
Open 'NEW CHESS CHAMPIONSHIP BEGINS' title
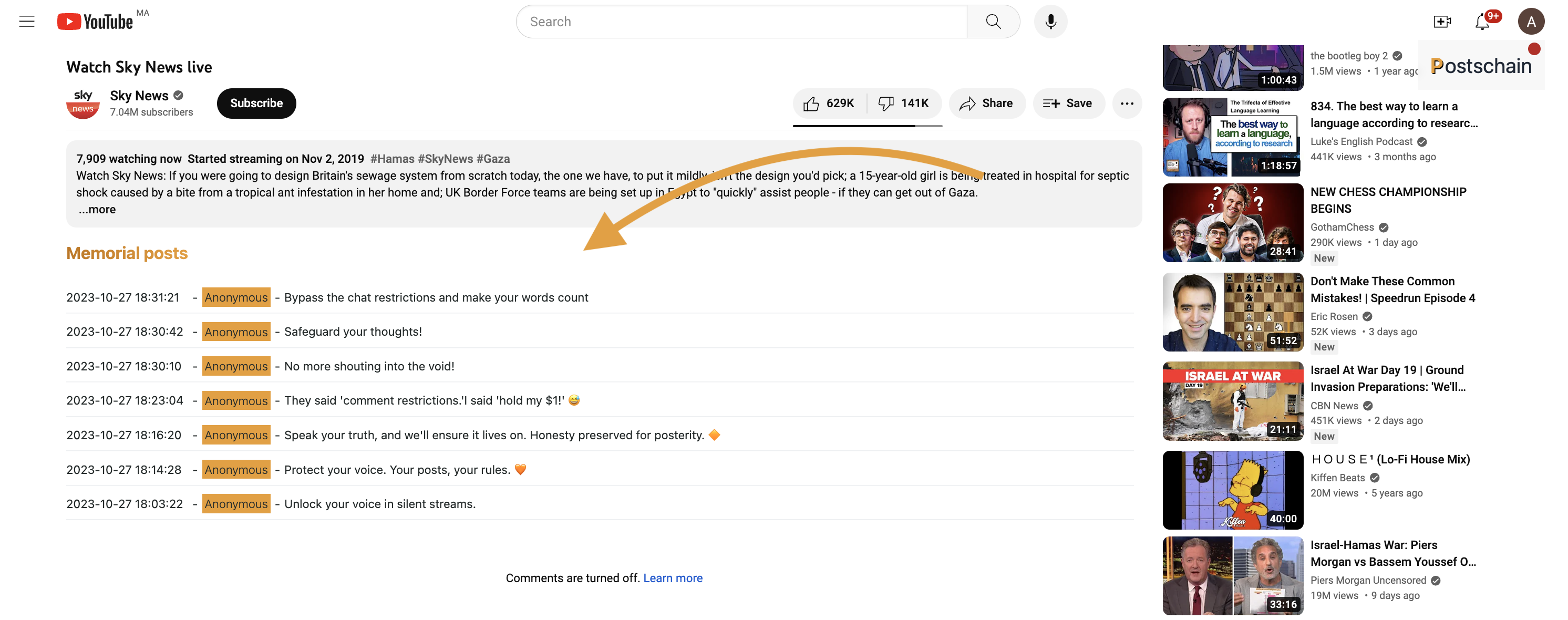1388,200
